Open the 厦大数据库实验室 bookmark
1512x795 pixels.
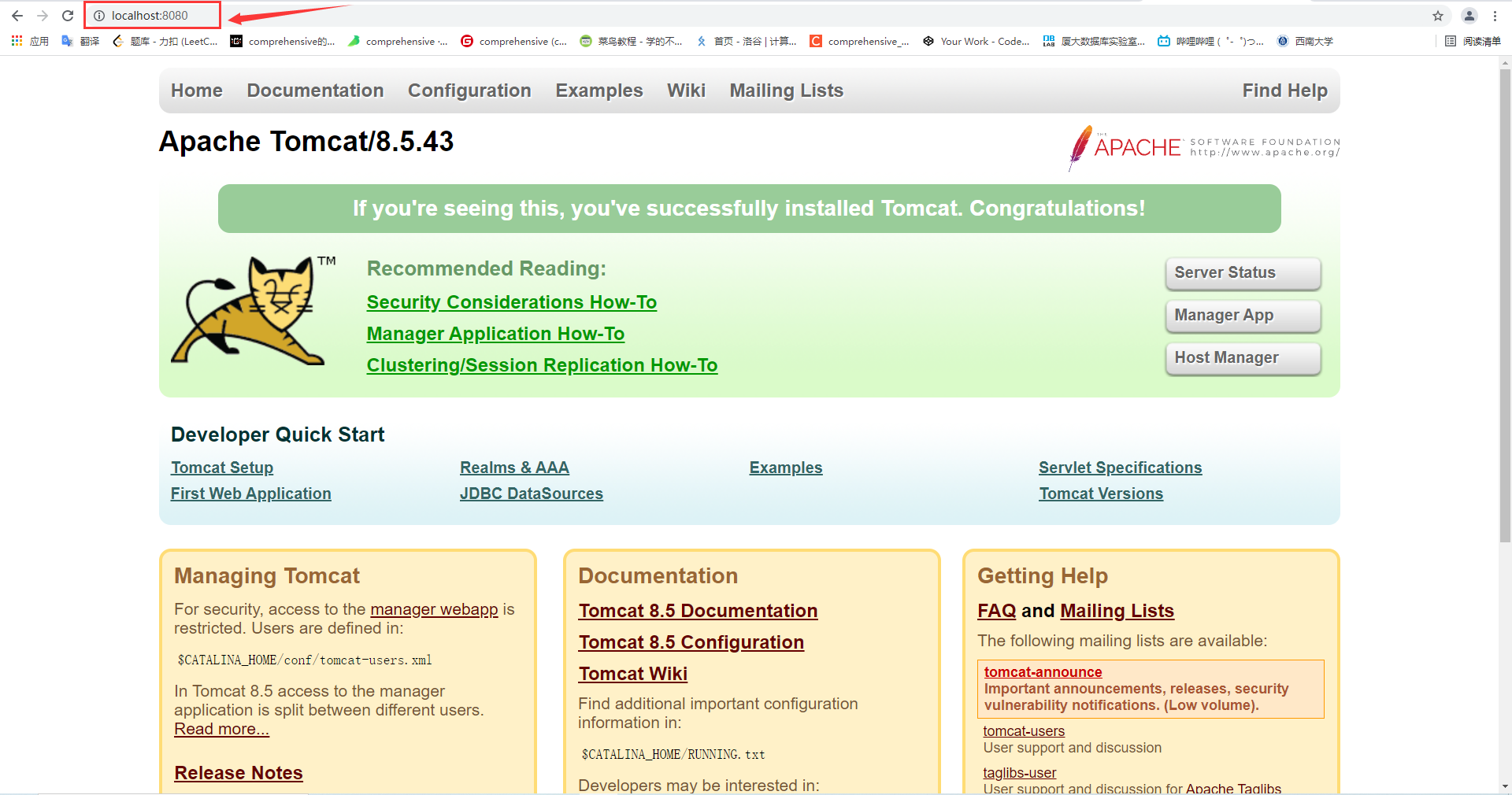[x=1094, y=41]
